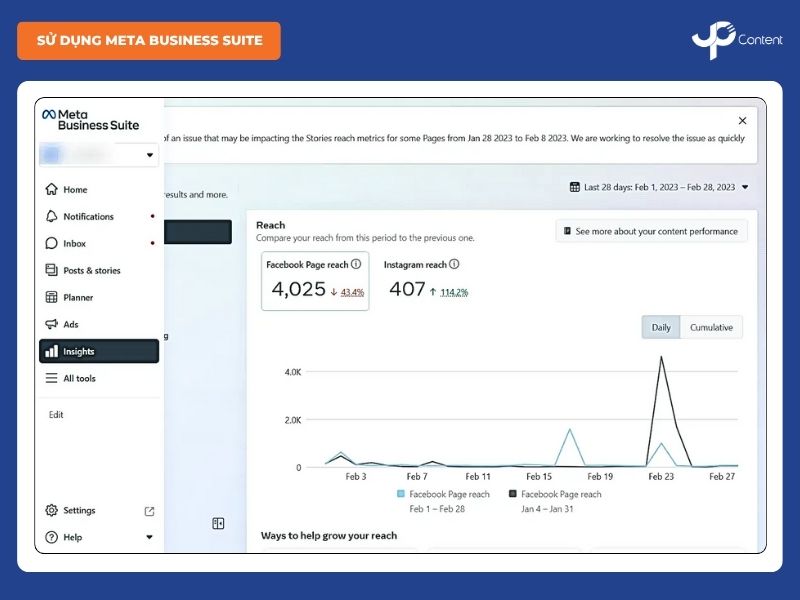Click See more about your content performance
Image resolution: width=800 pixels, height=600 pixels.
click(x=651, y=232)
